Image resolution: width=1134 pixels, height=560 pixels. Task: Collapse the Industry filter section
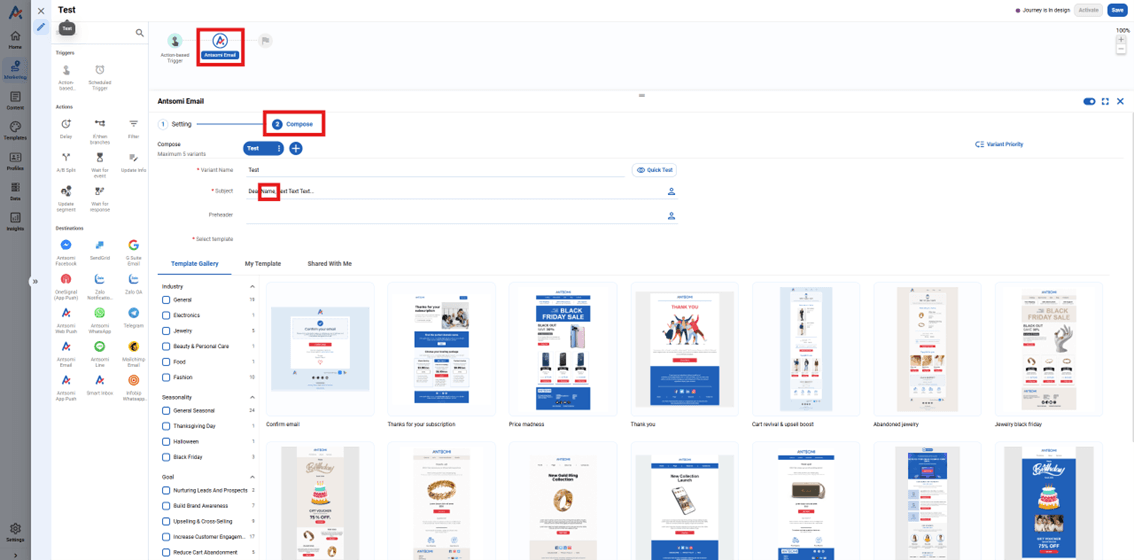coord(252,287)
